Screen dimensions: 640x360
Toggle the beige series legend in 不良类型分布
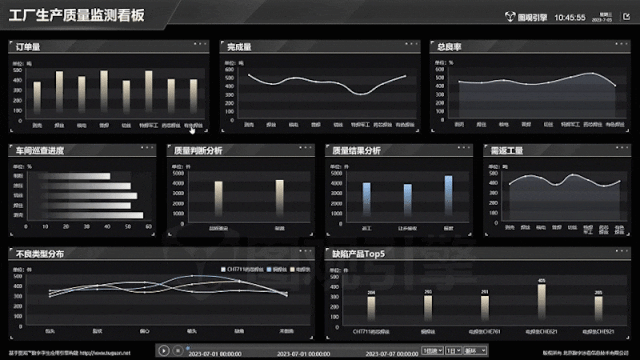300,269
